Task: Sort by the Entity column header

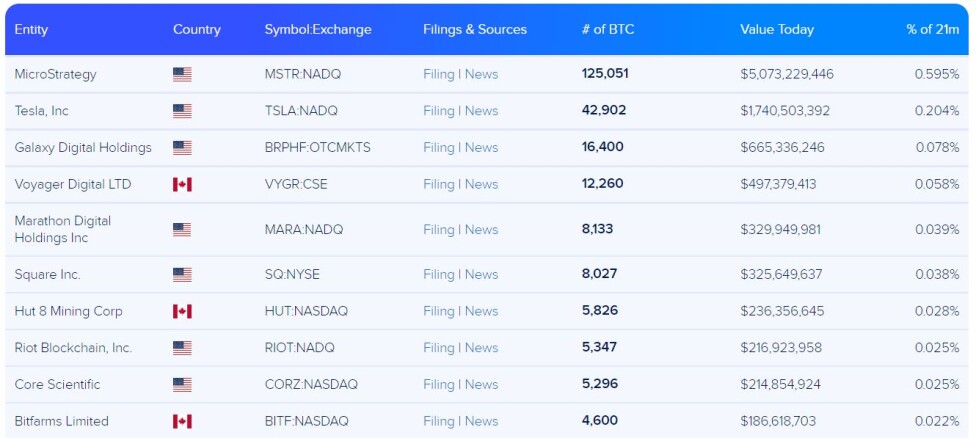Action: pyautogui.click(x=31, y=29)
